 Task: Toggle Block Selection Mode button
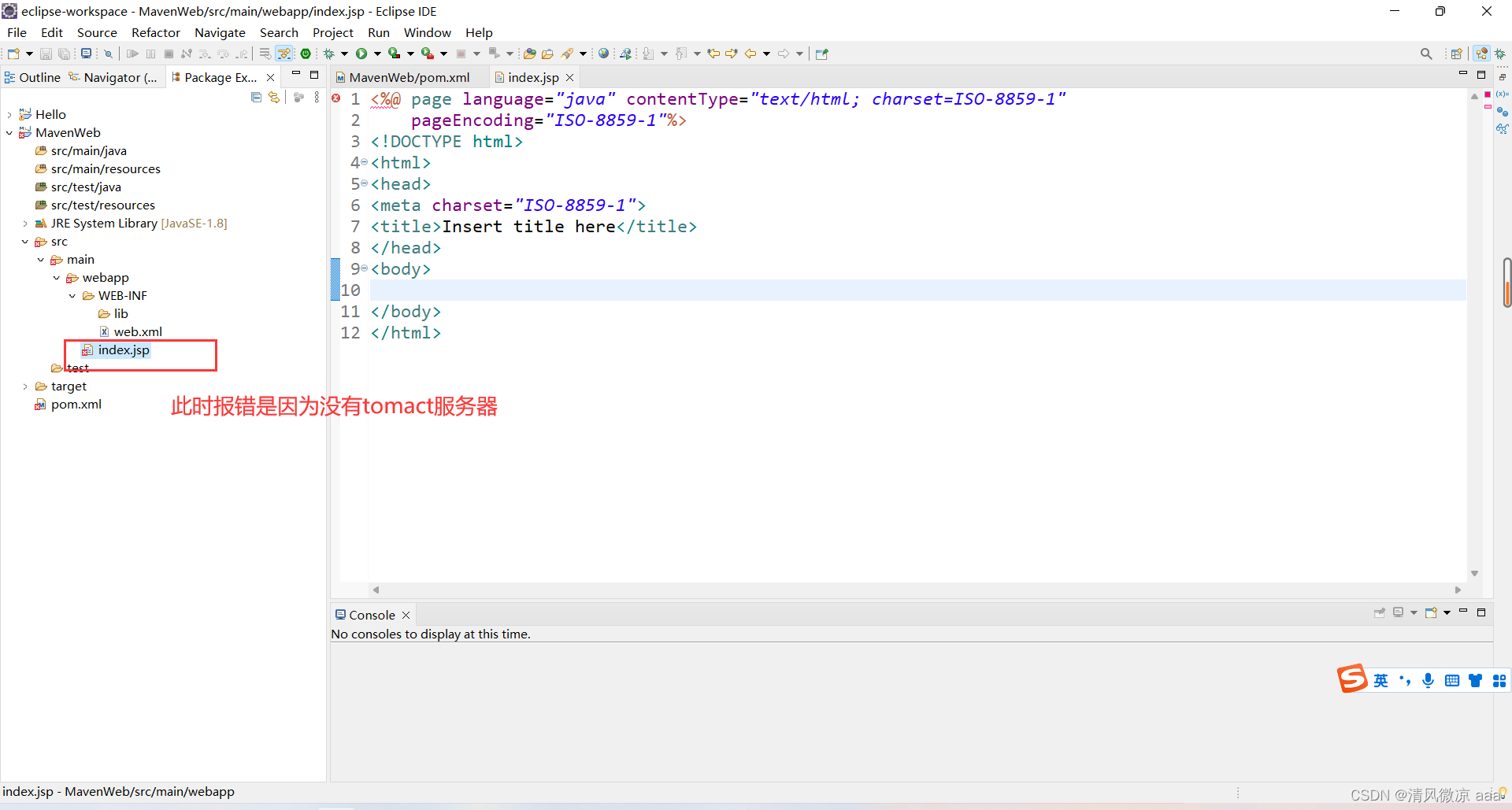point(284,54)
